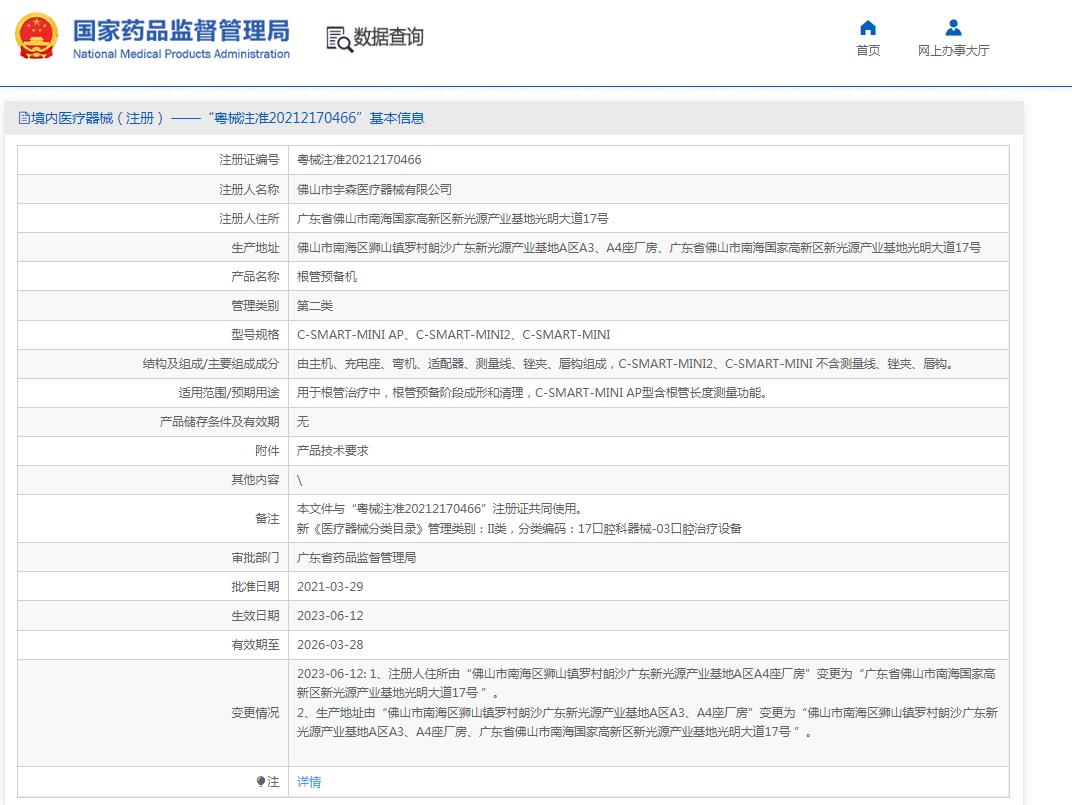
Task: Click the 生效日期 label
Action: pyautogui.click(x=255, y=616)
